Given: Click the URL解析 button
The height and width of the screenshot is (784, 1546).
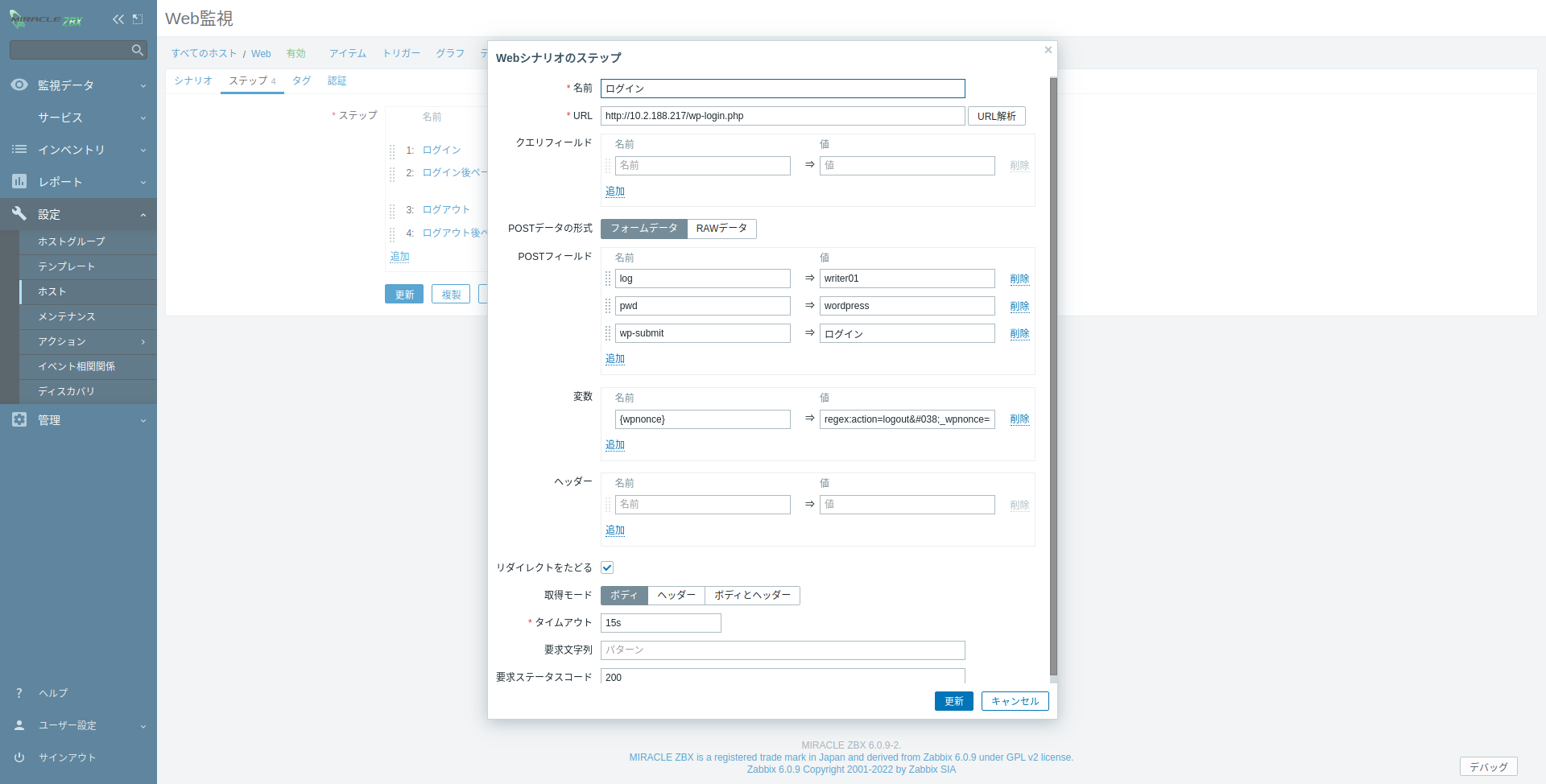Looking at the screenshot, I should [x=996, y=116].
